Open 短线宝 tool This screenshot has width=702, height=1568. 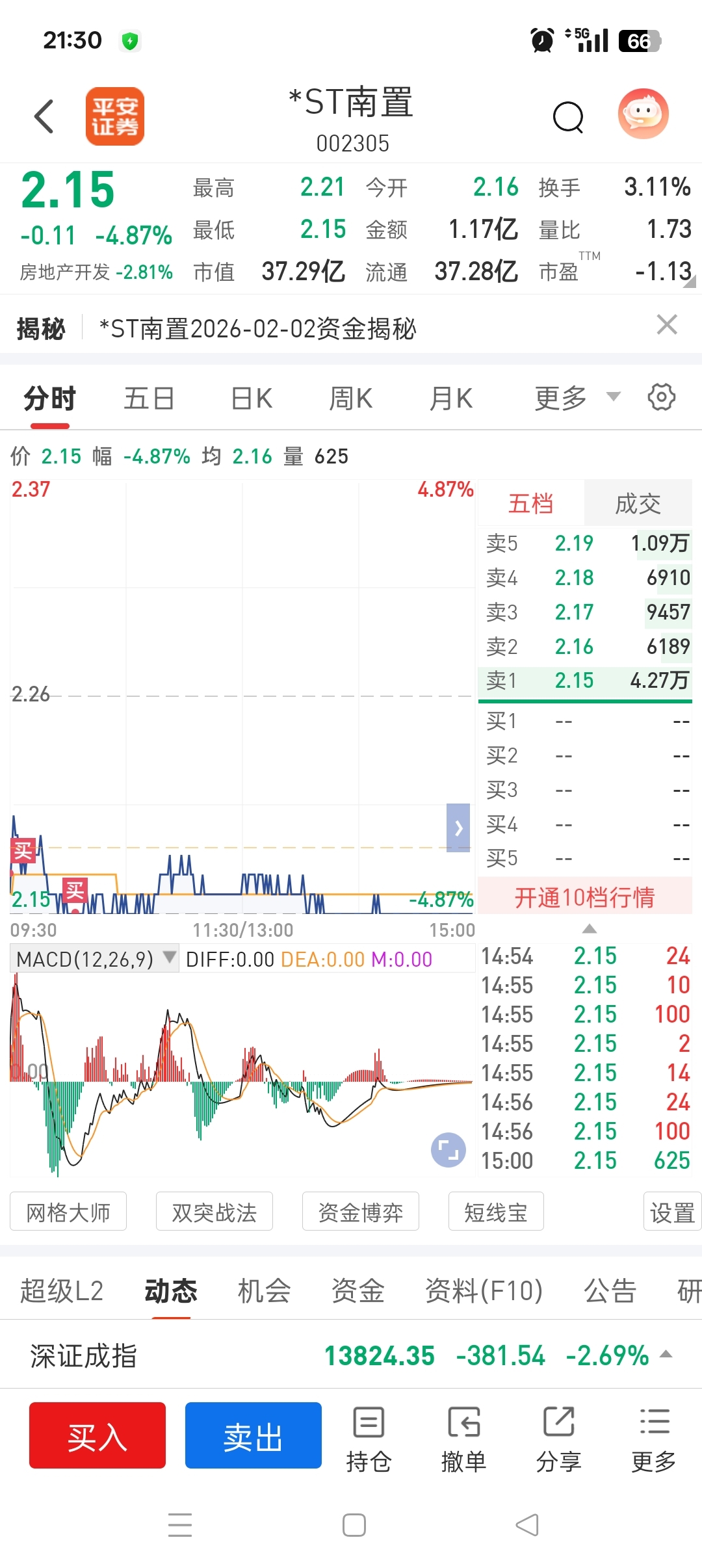pos(496,1212)
